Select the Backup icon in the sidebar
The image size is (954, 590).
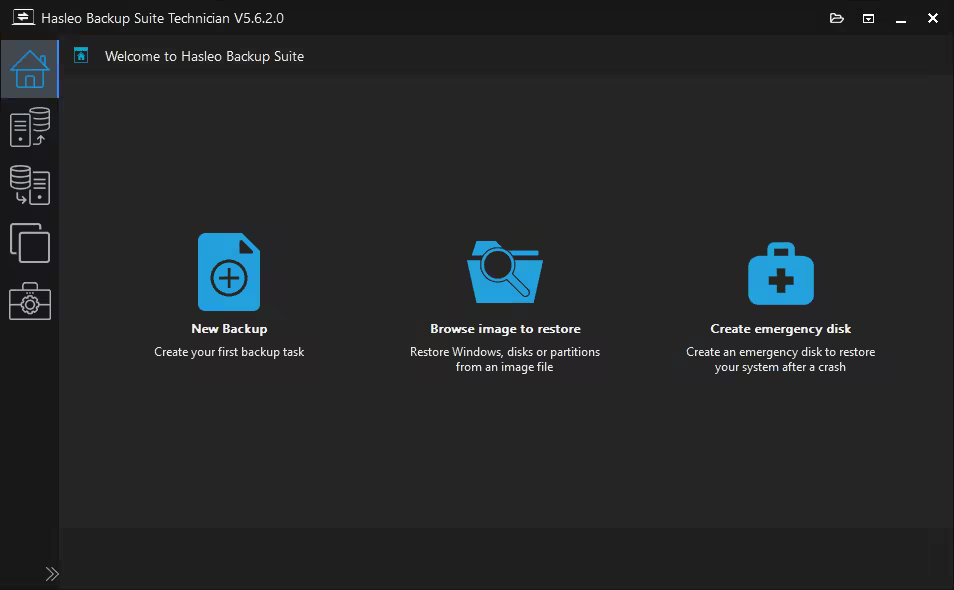(30, 127)
